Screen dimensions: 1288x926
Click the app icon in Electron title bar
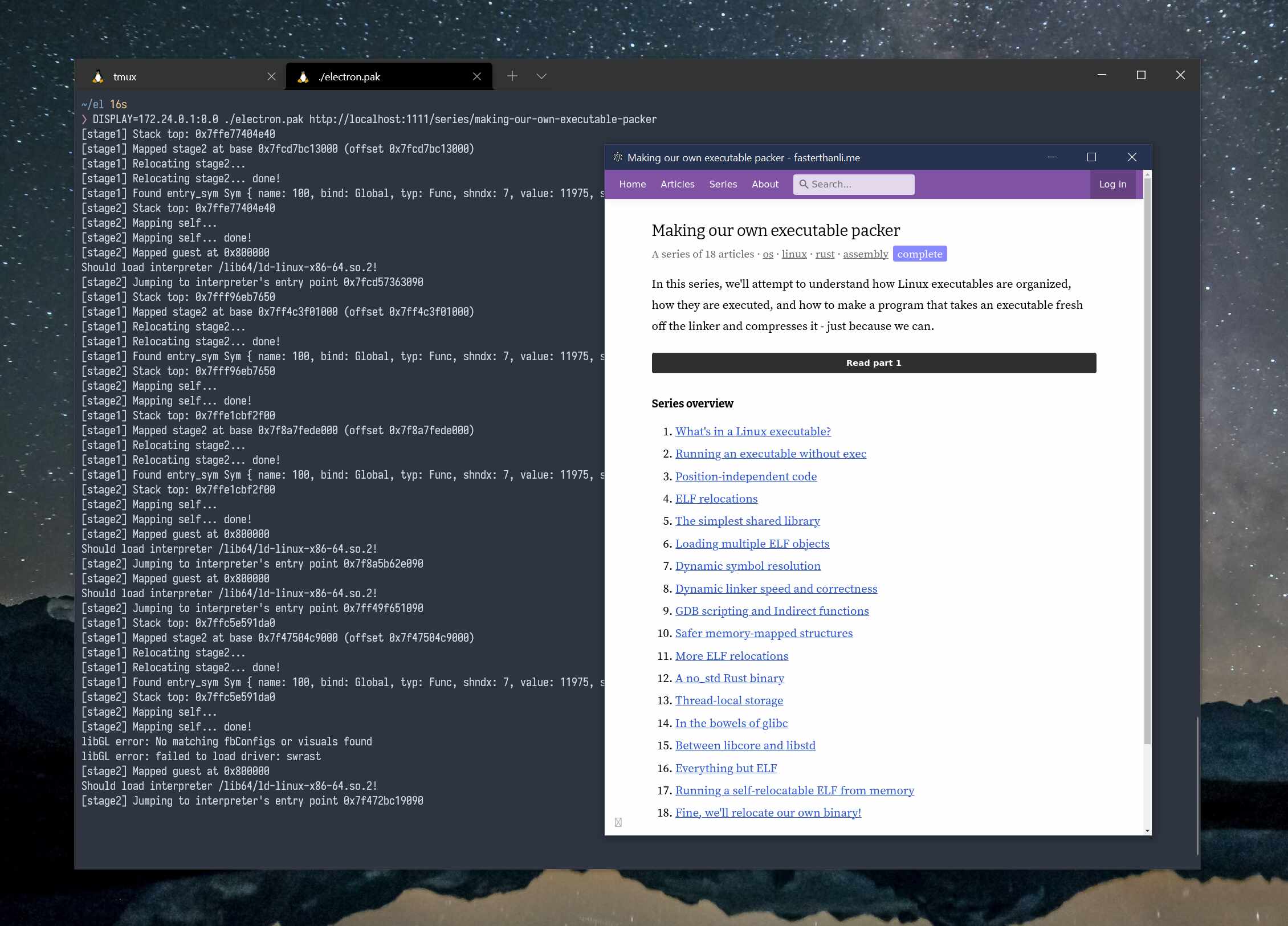(618, 157)
